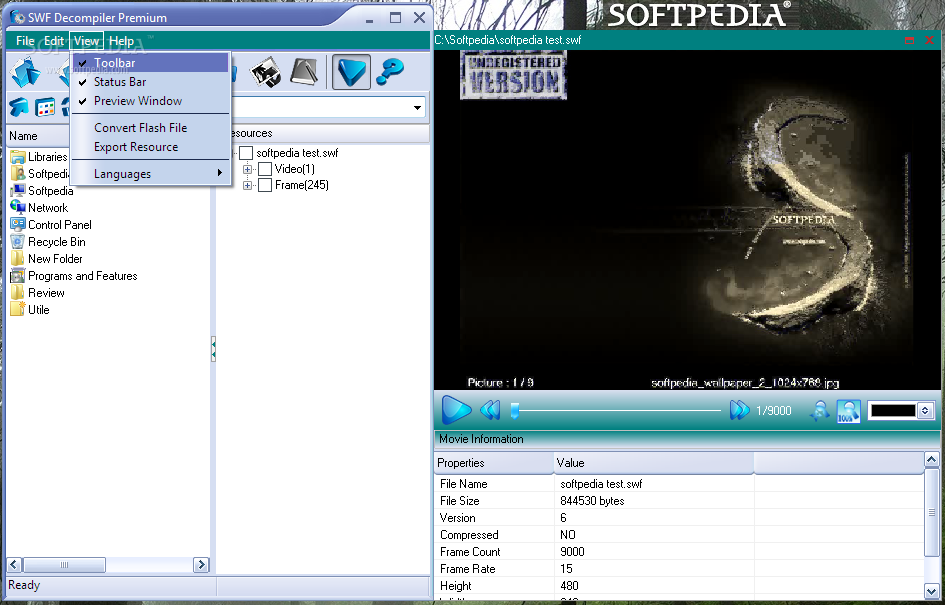945x605 pixels.
Task: Expand the Frame(245) tree node
Action: [247, 186]
